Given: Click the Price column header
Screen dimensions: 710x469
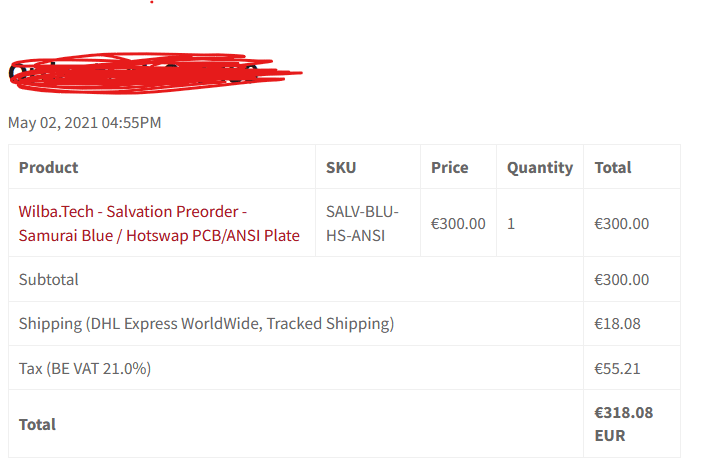Looking at the screenshot, I should pos(450,168).
